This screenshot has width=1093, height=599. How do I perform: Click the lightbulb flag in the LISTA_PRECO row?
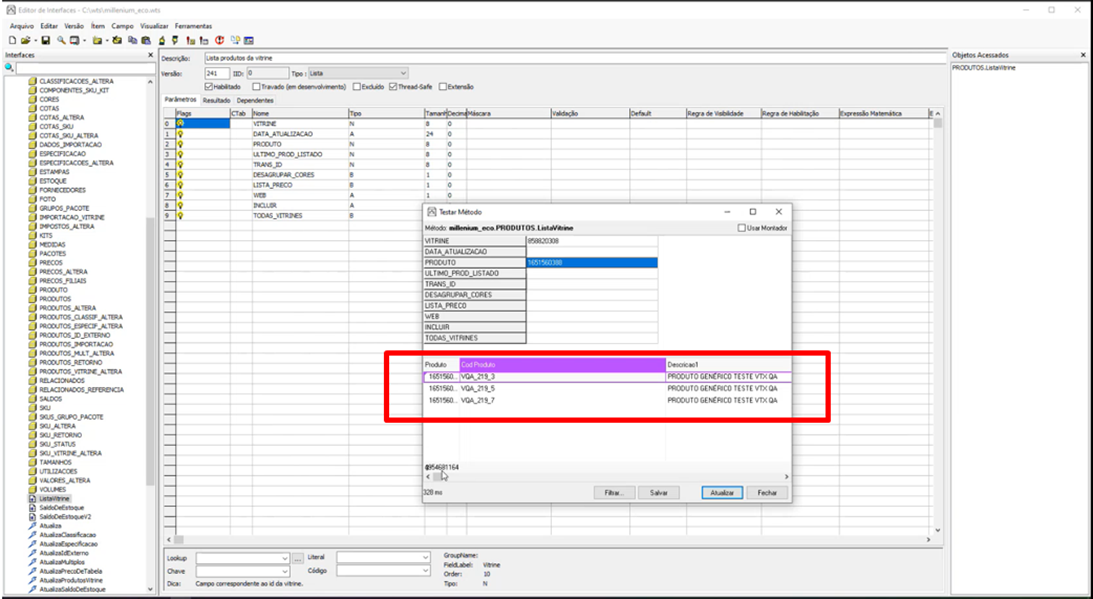pos(180,185)
